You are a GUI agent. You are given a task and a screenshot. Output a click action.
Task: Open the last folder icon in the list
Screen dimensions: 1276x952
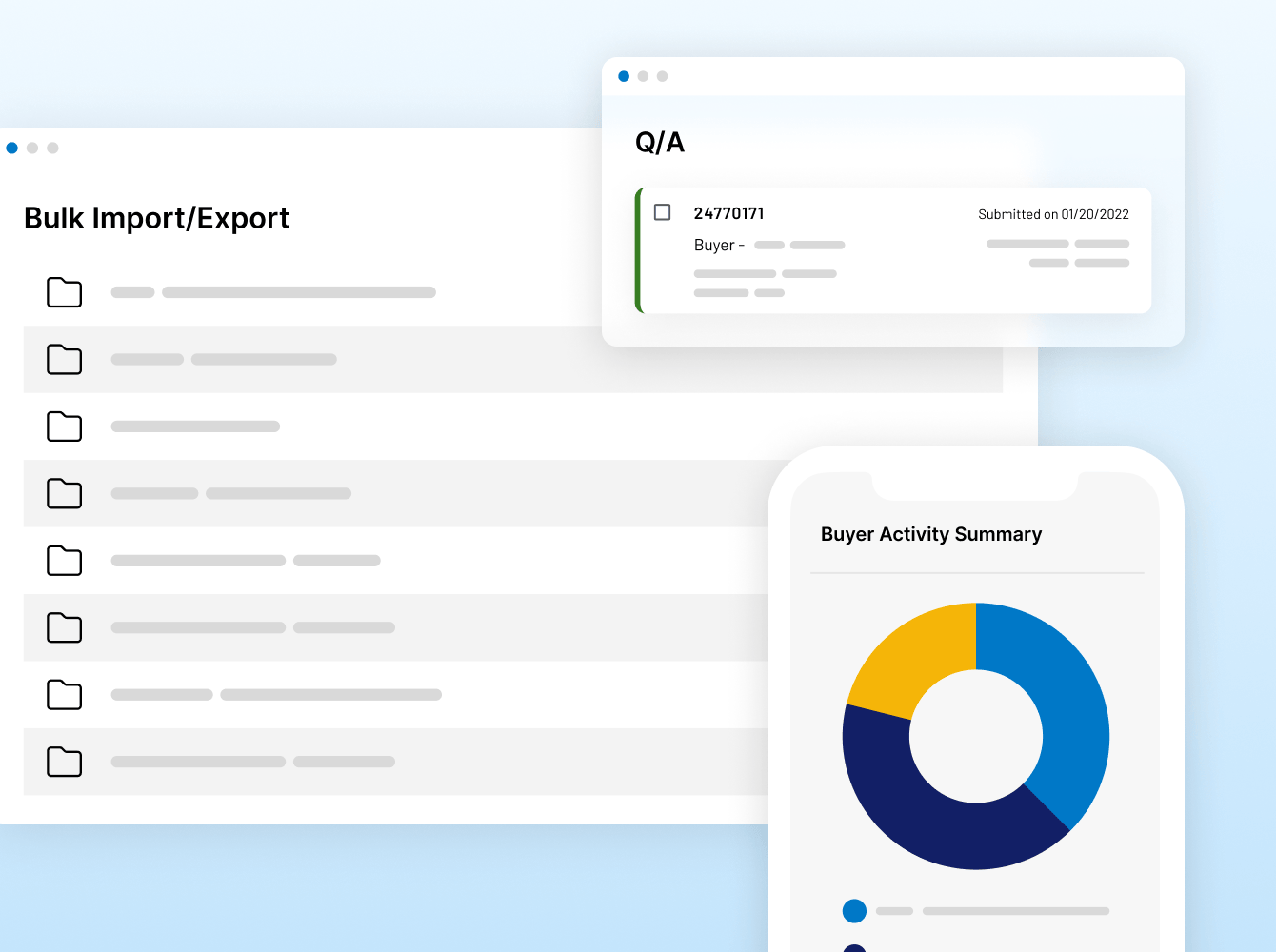tap(64, 762)
